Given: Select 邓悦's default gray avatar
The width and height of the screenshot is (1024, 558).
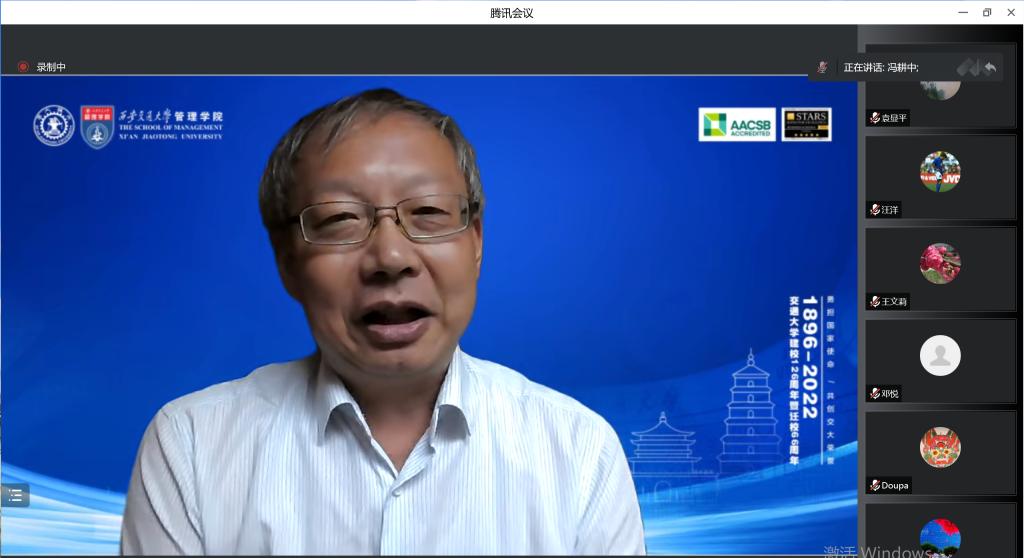Looking at the screenshot, I should [940, 355].
